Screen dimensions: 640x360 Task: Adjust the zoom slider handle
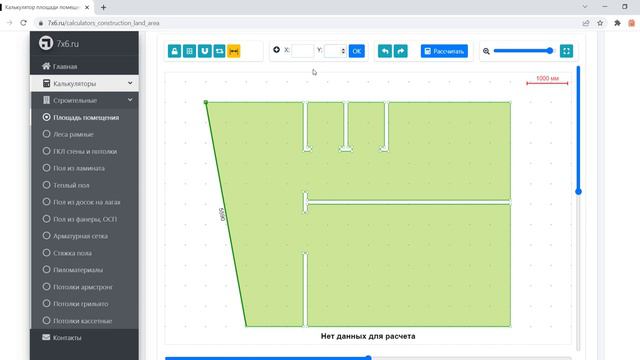point(550,51)
